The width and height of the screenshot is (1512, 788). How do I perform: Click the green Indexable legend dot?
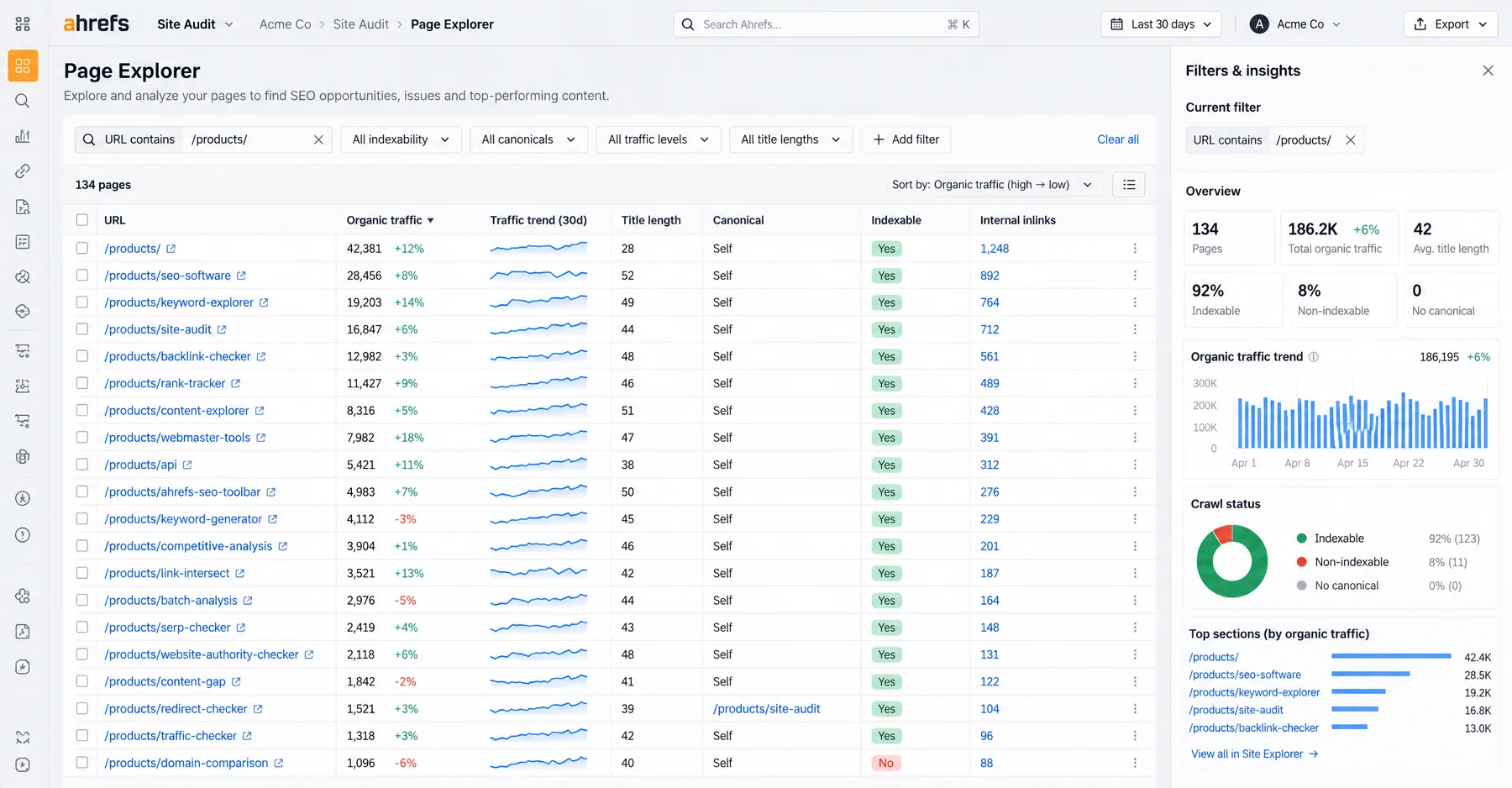pos(1301,538)
